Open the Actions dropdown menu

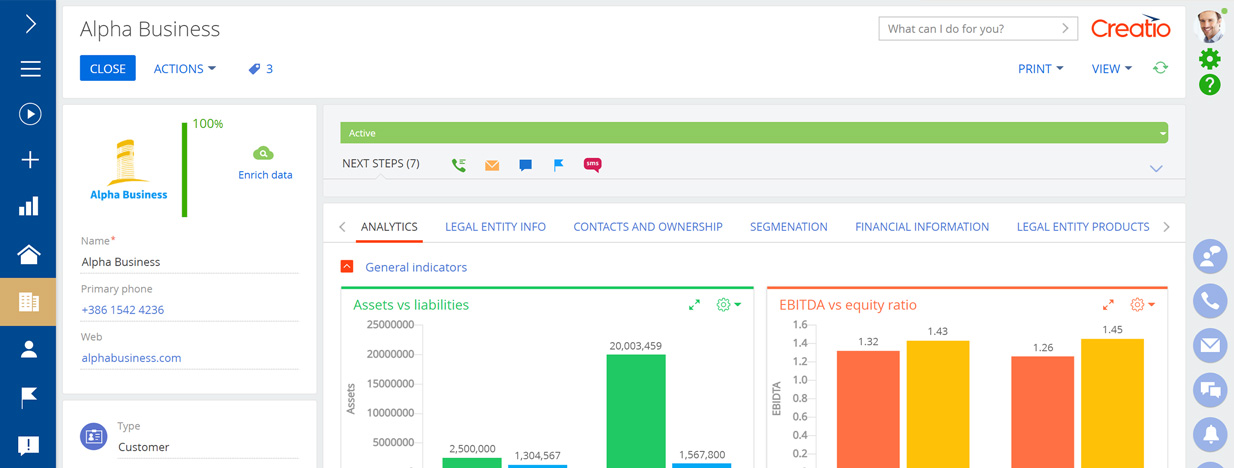tap(184, 69)
